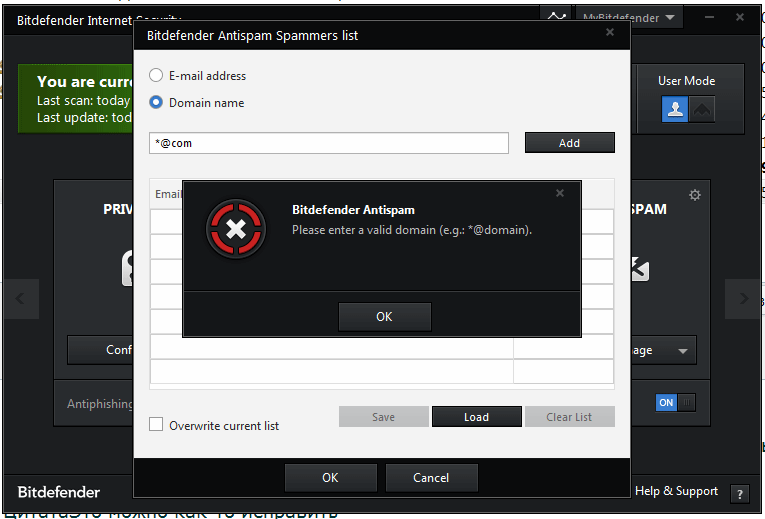Close the Bitdefender Antispam error popup
This screenshot has width=765, height=519.
tap(560, 193)
